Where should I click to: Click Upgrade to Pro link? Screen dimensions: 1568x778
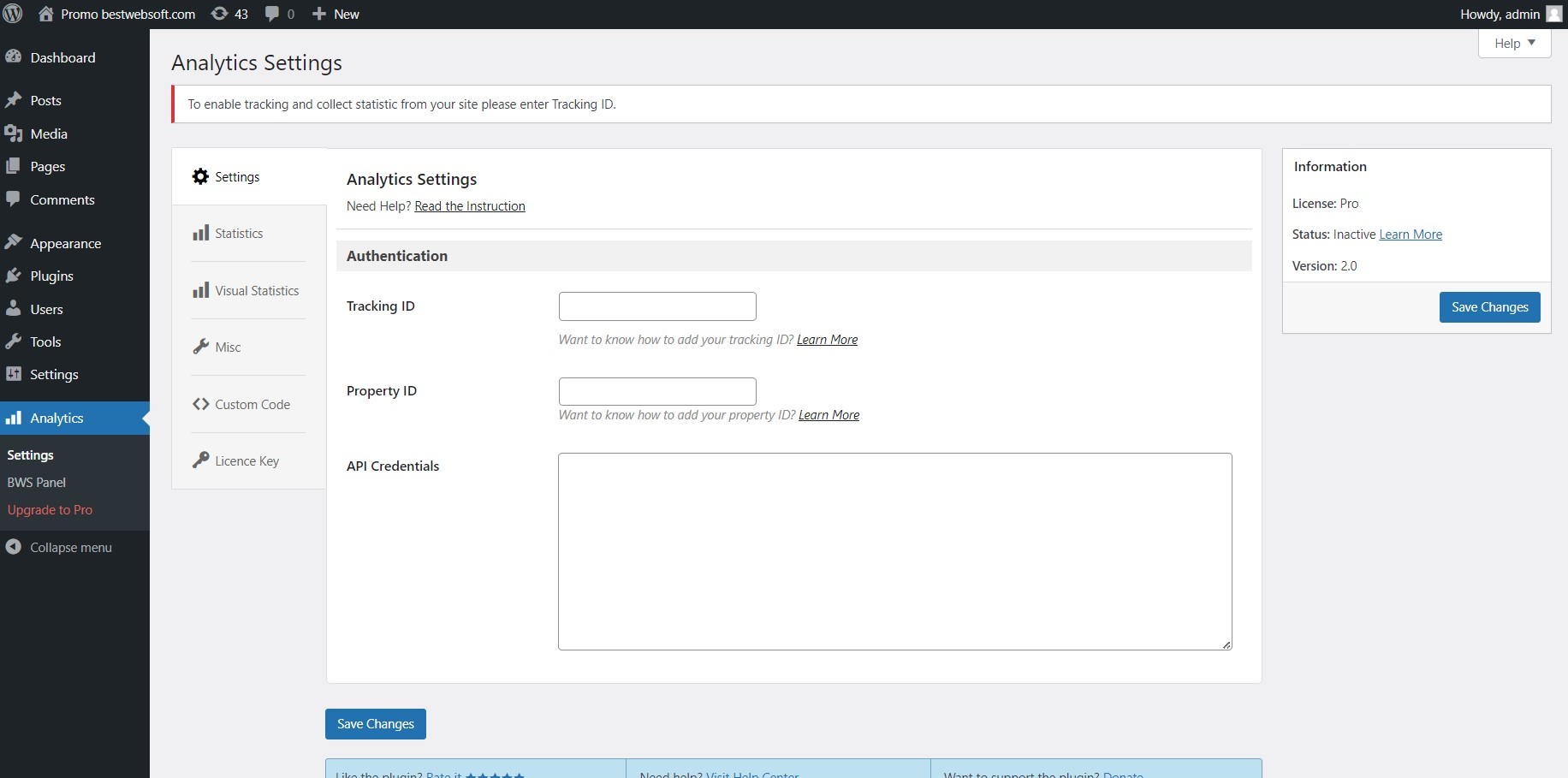(x=50, y=509)
